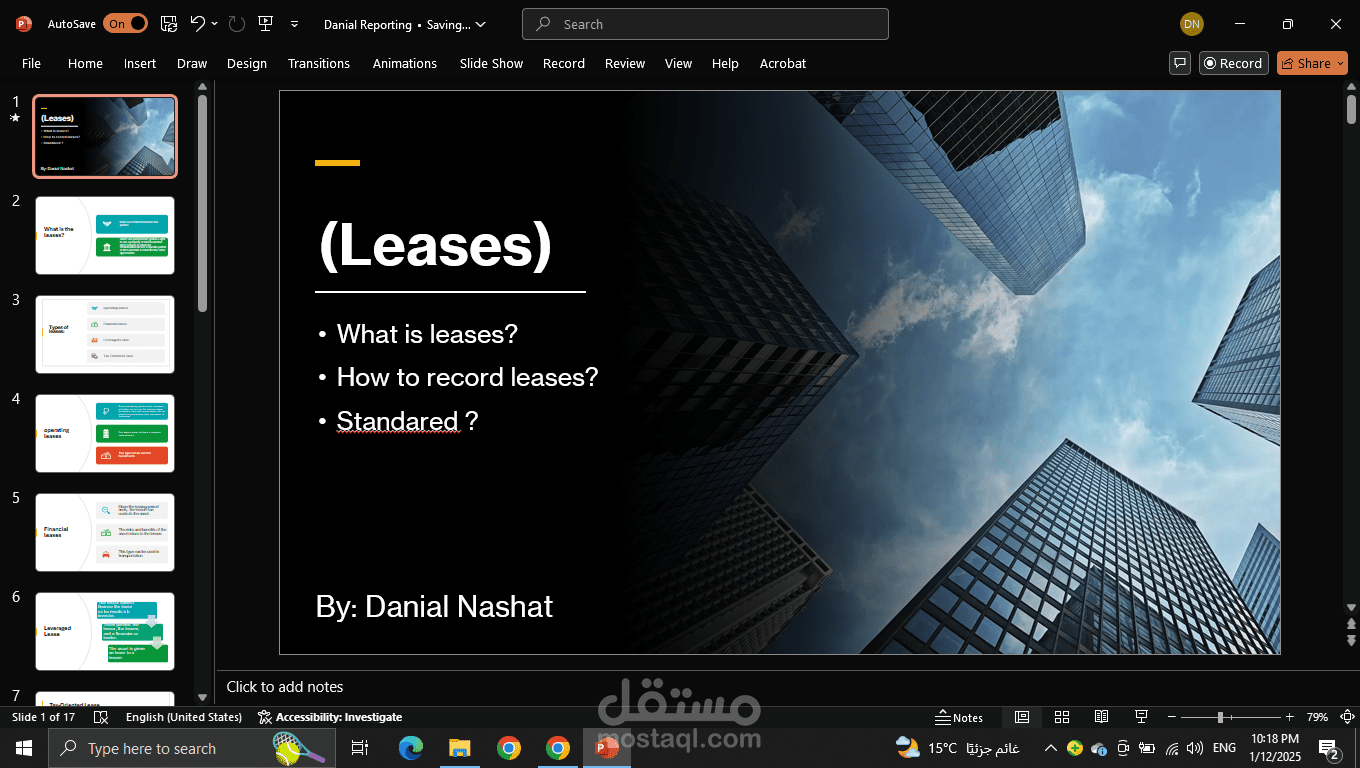
Task: Click the zoom in plus button
Action: [1289, 717]
